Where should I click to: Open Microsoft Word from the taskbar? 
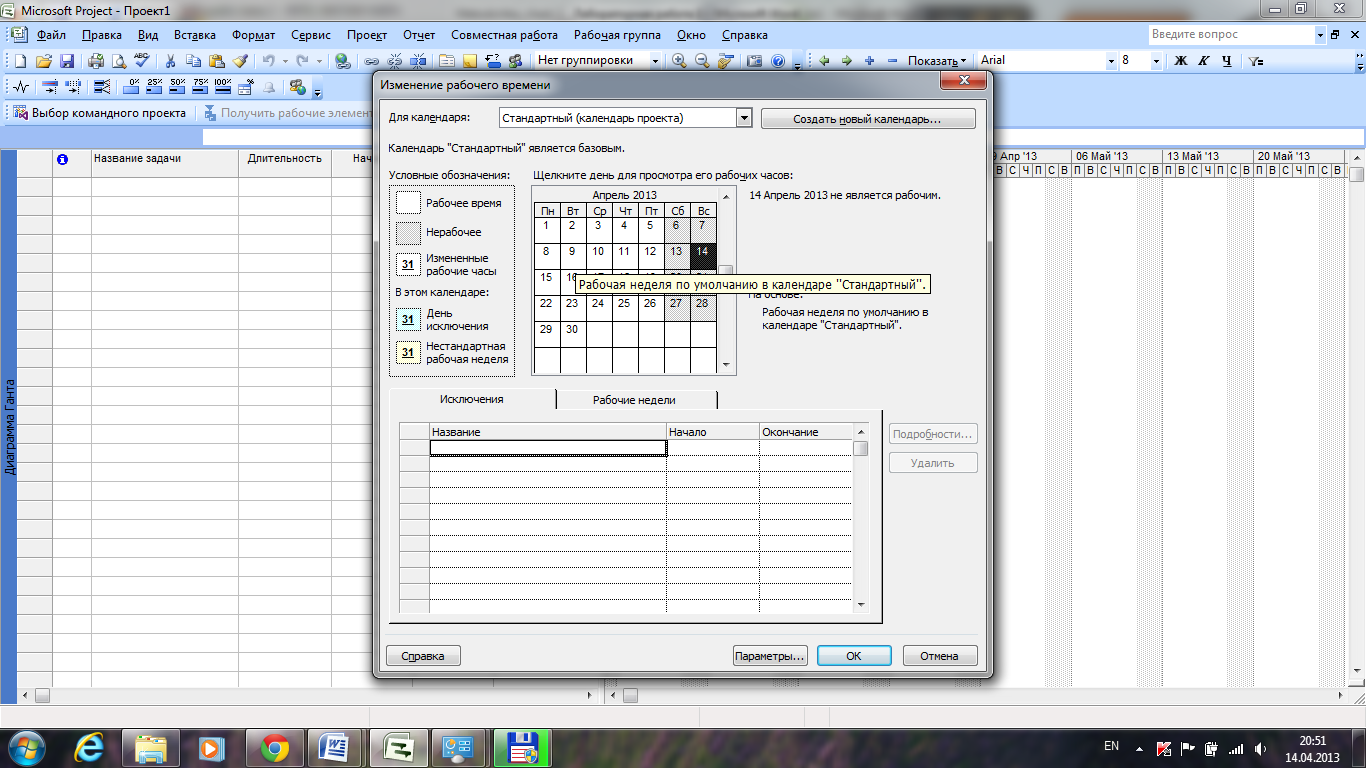point(335,747)
